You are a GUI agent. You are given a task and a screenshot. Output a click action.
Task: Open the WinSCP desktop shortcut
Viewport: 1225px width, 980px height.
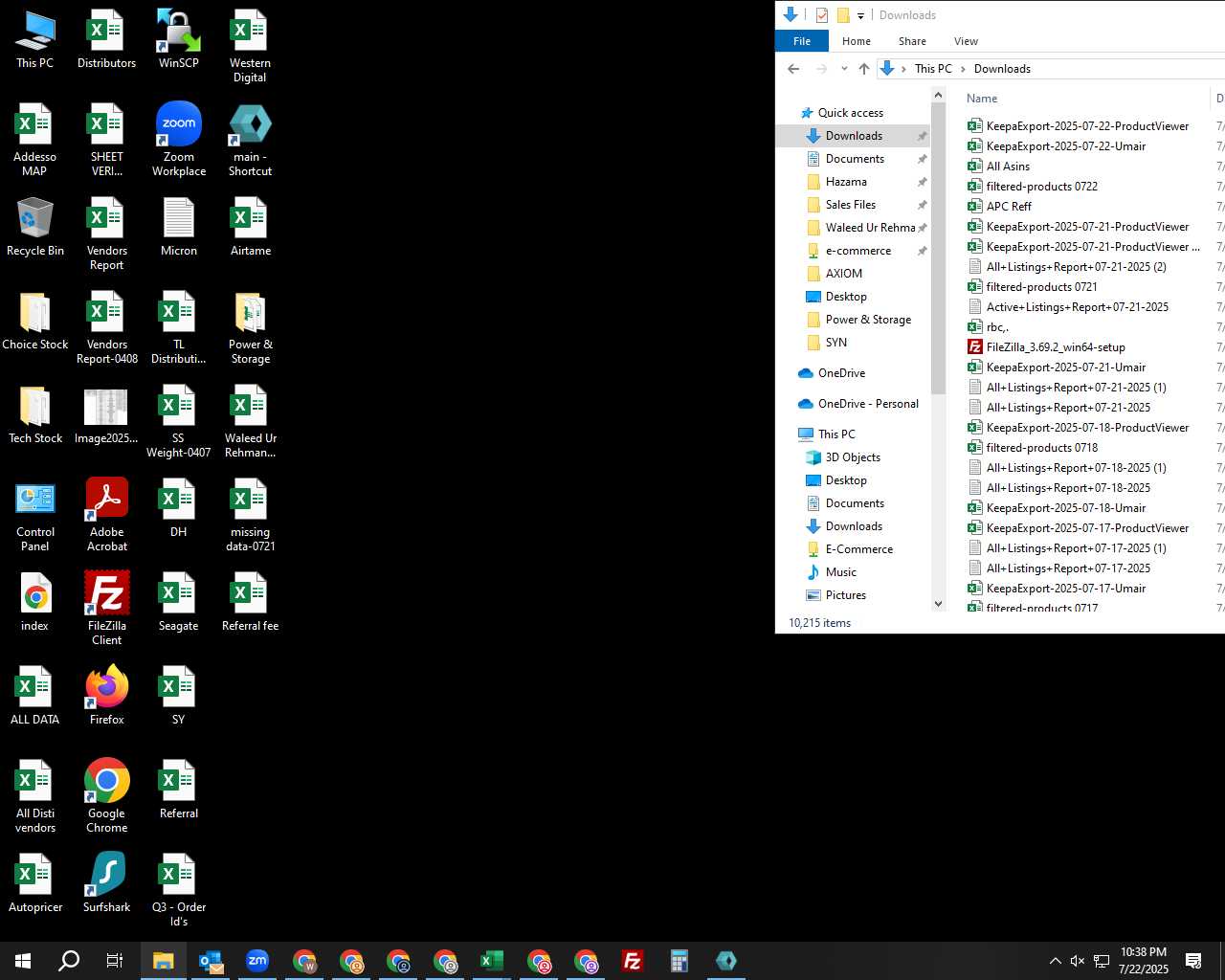[178, 40]
